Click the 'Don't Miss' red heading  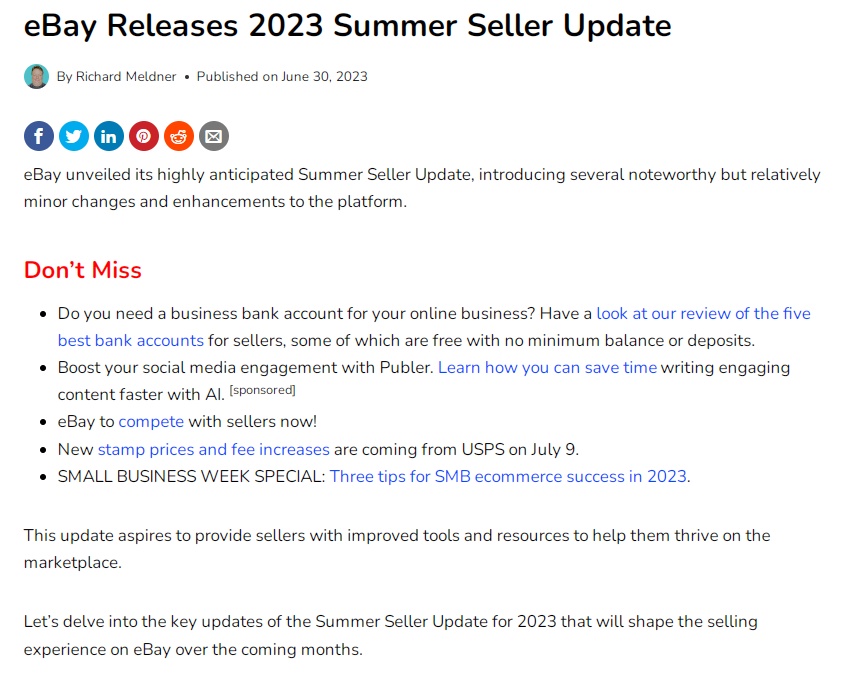tap(82, 270)
